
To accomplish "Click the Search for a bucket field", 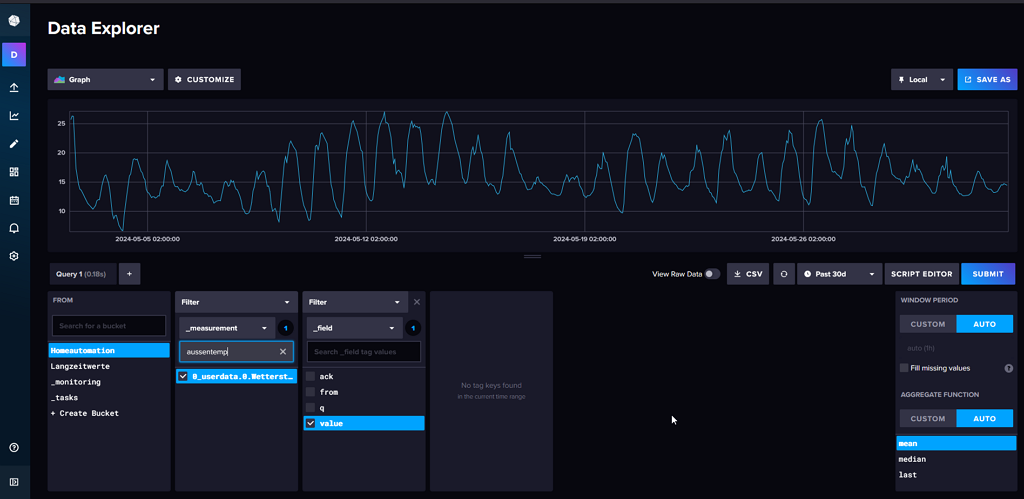I will (109, 326).
